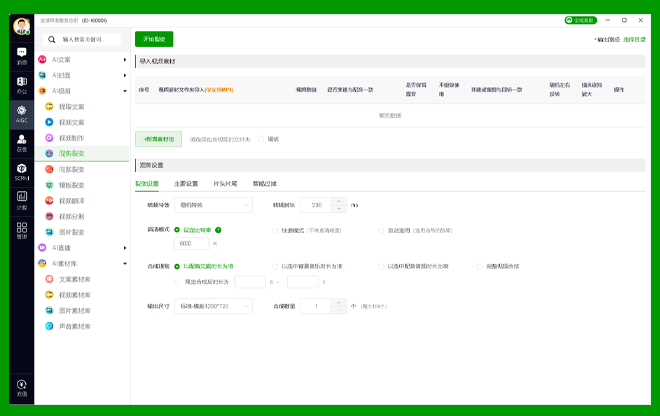Click the 选择目录 link
The height and width of the screenshot is (416, 660).
click(x=634, y=39)
